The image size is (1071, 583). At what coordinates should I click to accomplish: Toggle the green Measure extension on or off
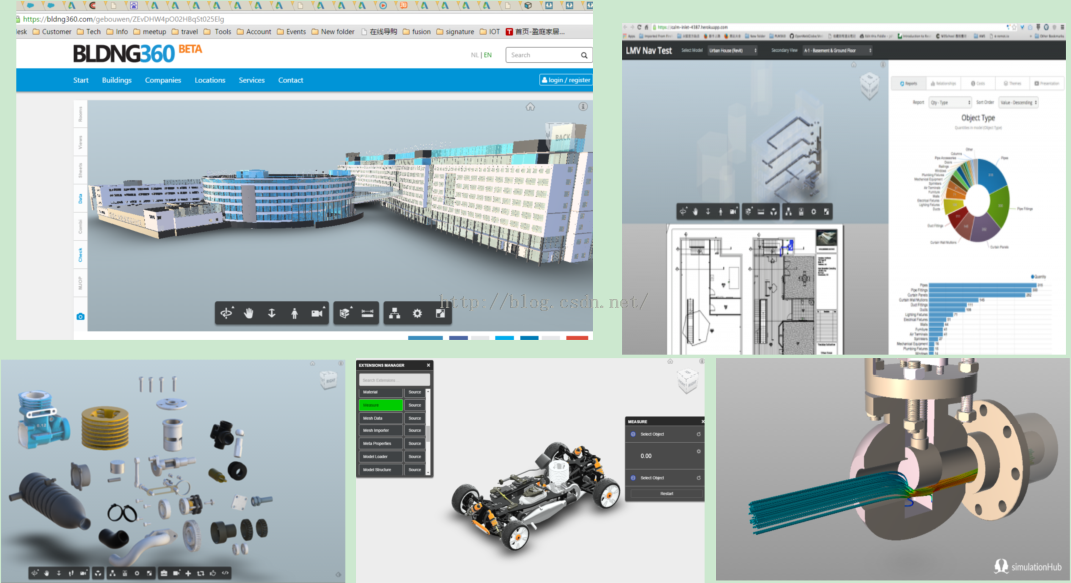click(380, 405)
